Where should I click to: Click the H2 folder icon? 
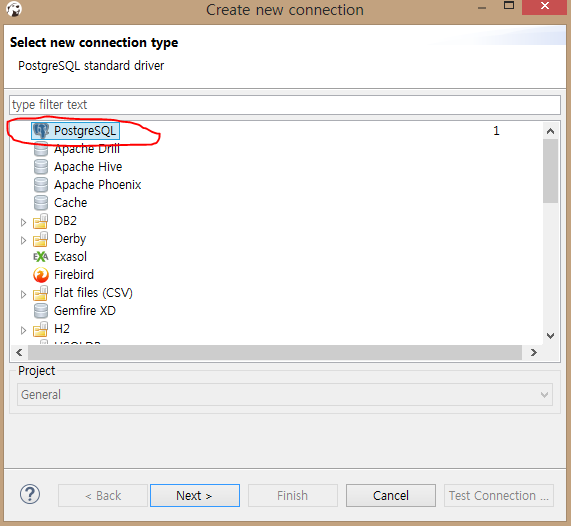pos(41,329)
